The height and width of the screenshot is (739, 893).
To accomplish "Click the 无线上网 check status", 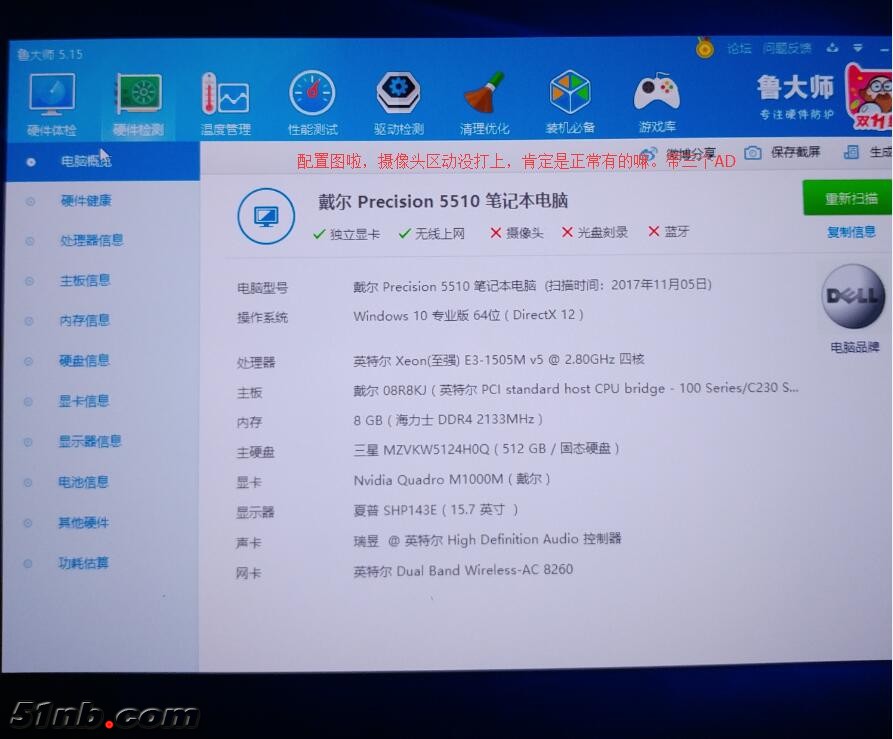I will pyautogui.click(x=432, y=233).
